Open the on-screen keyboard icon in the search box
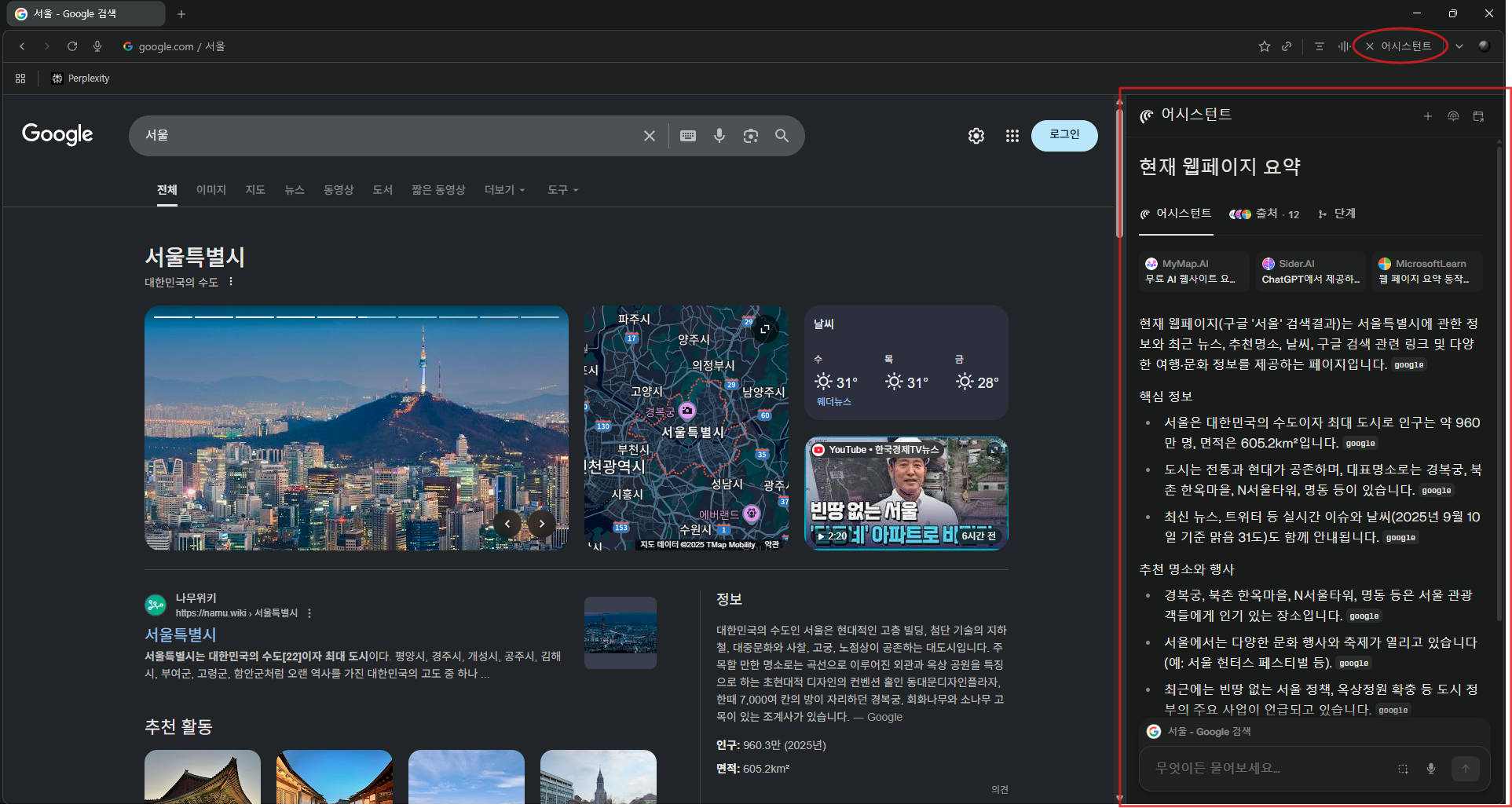The width and height of the screenshot is (1512, 808). (x=688, y=136)
